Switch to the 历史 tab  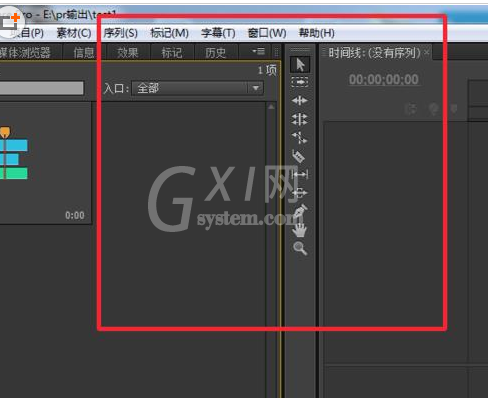pyautogui.click(x=215, y=53)
